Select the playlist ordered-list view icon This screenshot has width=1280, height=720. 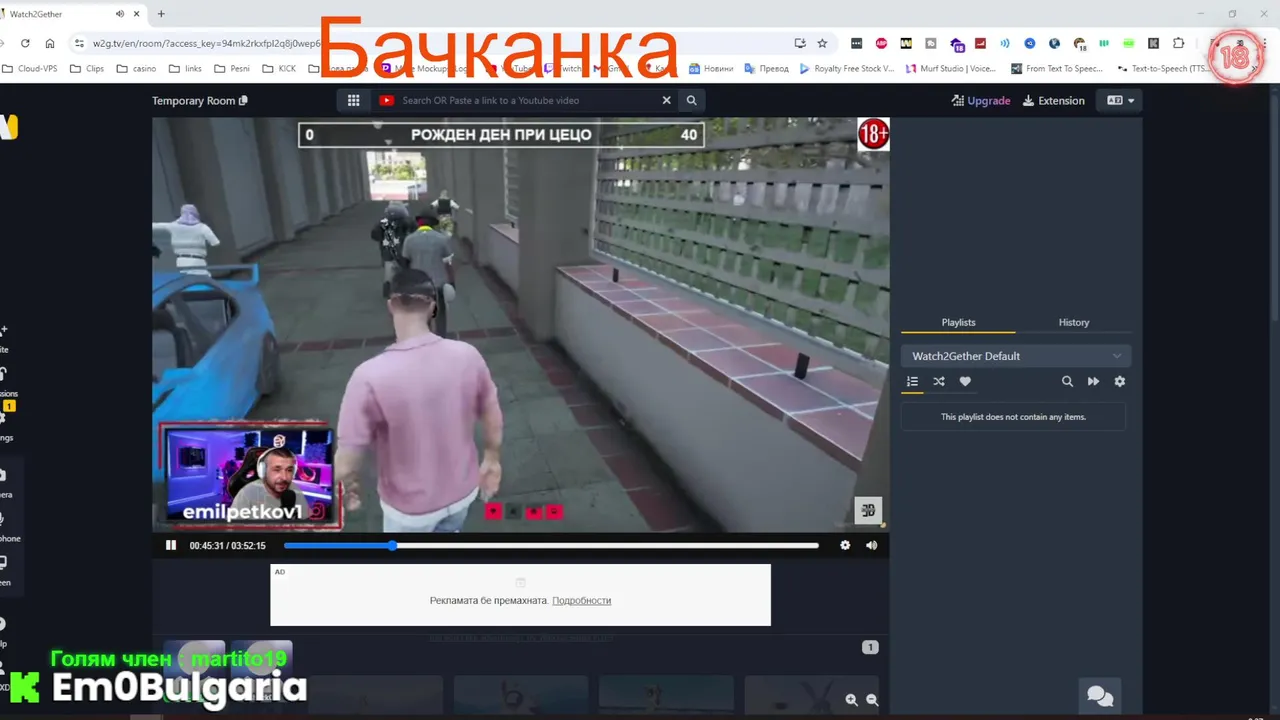pyautogui.click(x=912, y=381)
